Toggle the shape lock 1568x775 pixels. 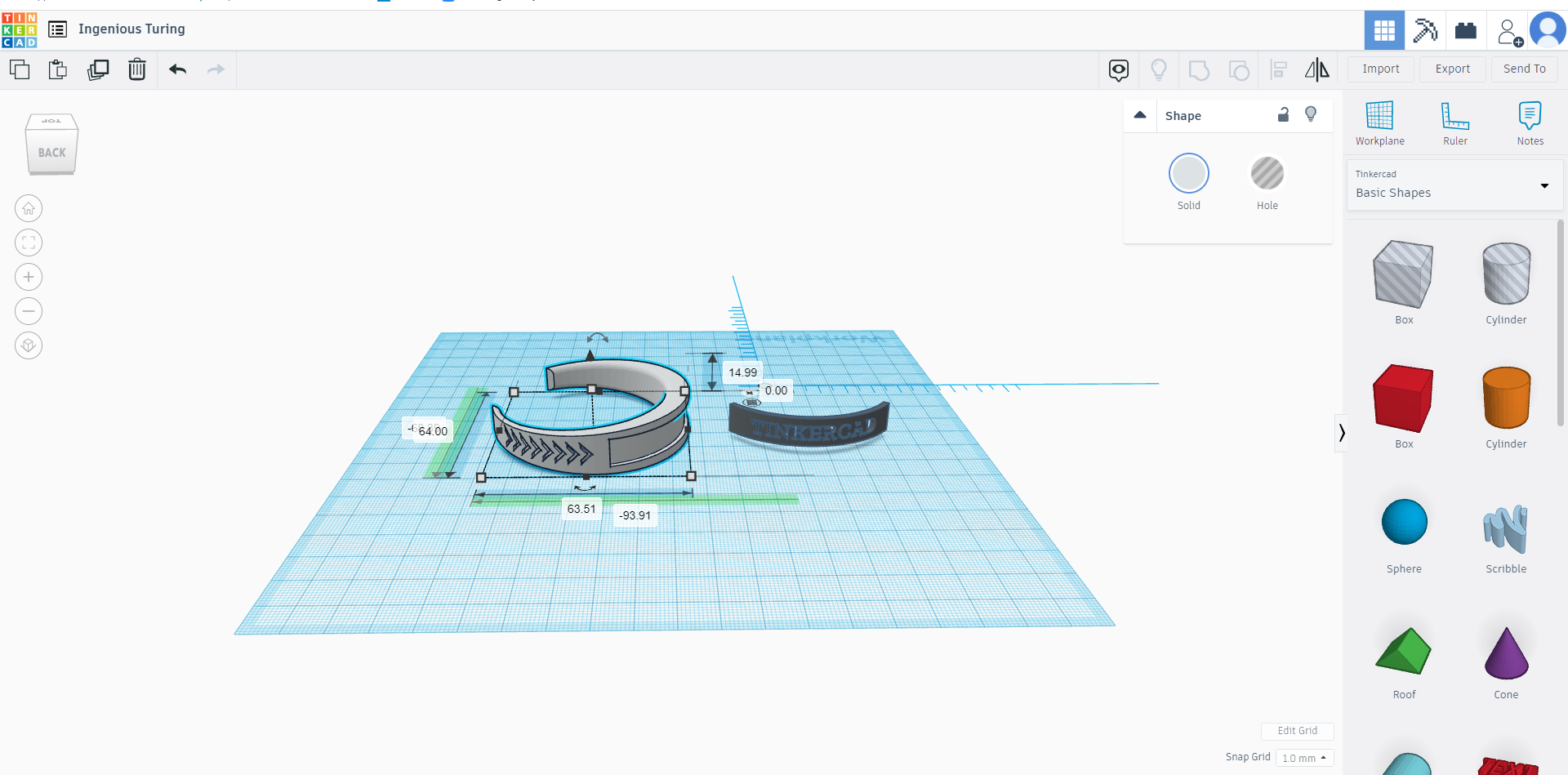[x=1283, y=115]
